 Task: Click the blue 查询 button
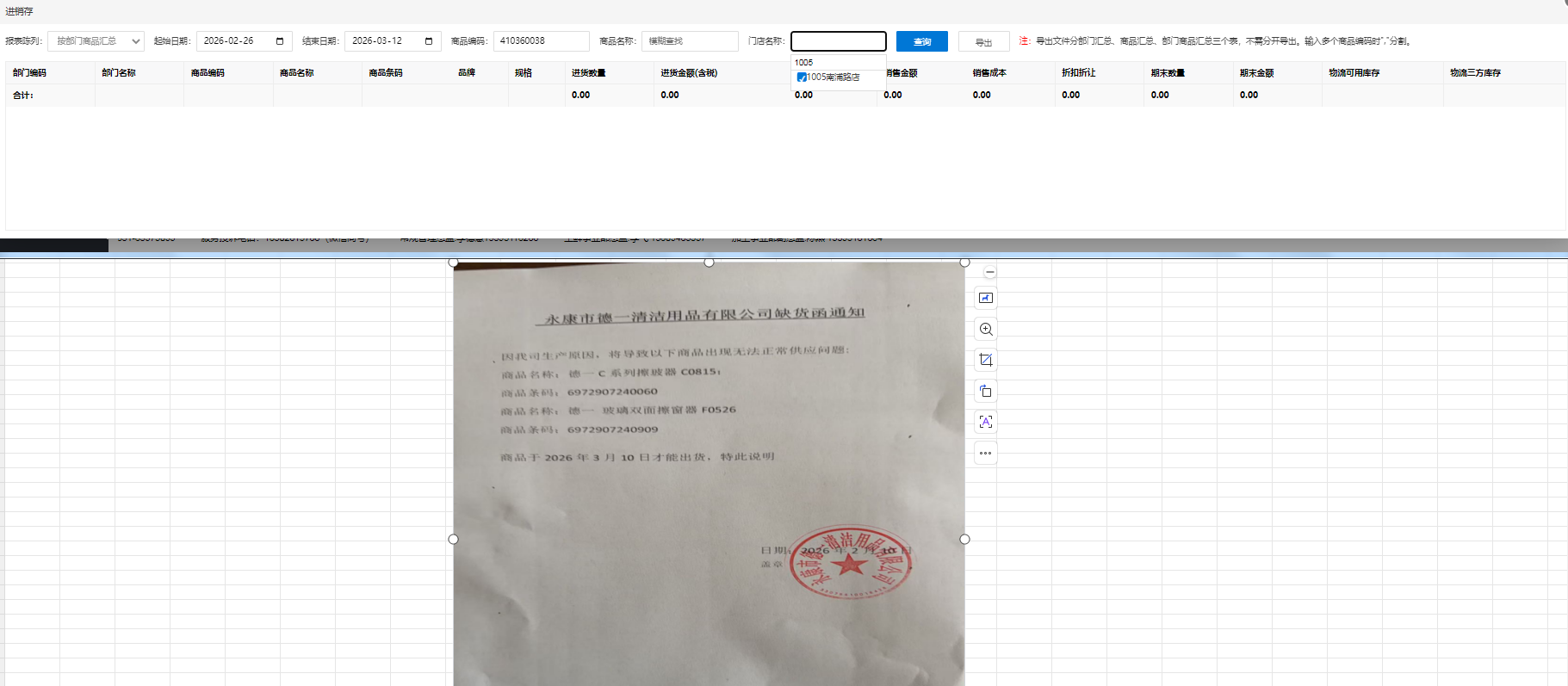tap(921, 41)
